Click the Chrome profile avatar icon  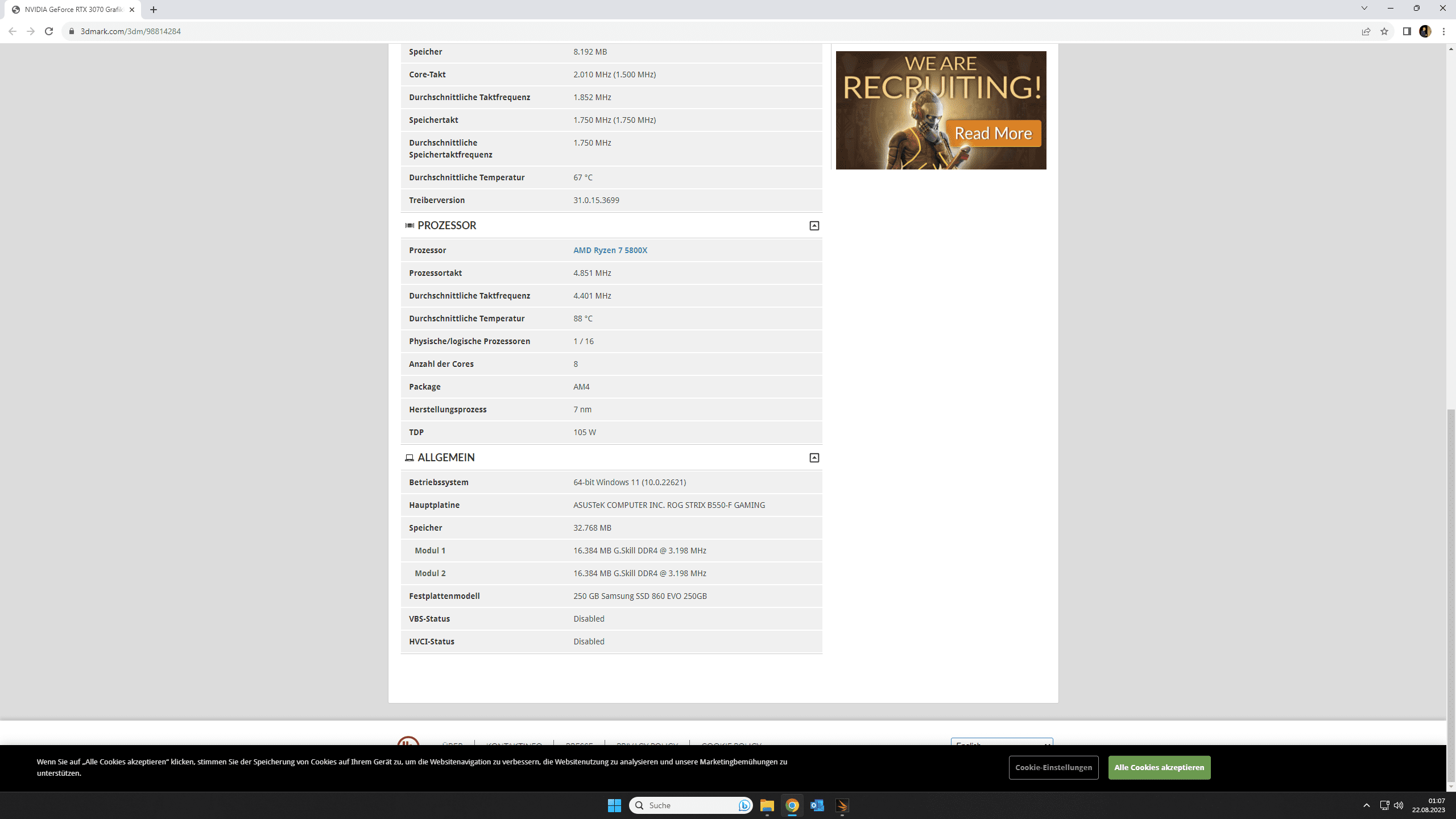click(x=1425, y=31)
